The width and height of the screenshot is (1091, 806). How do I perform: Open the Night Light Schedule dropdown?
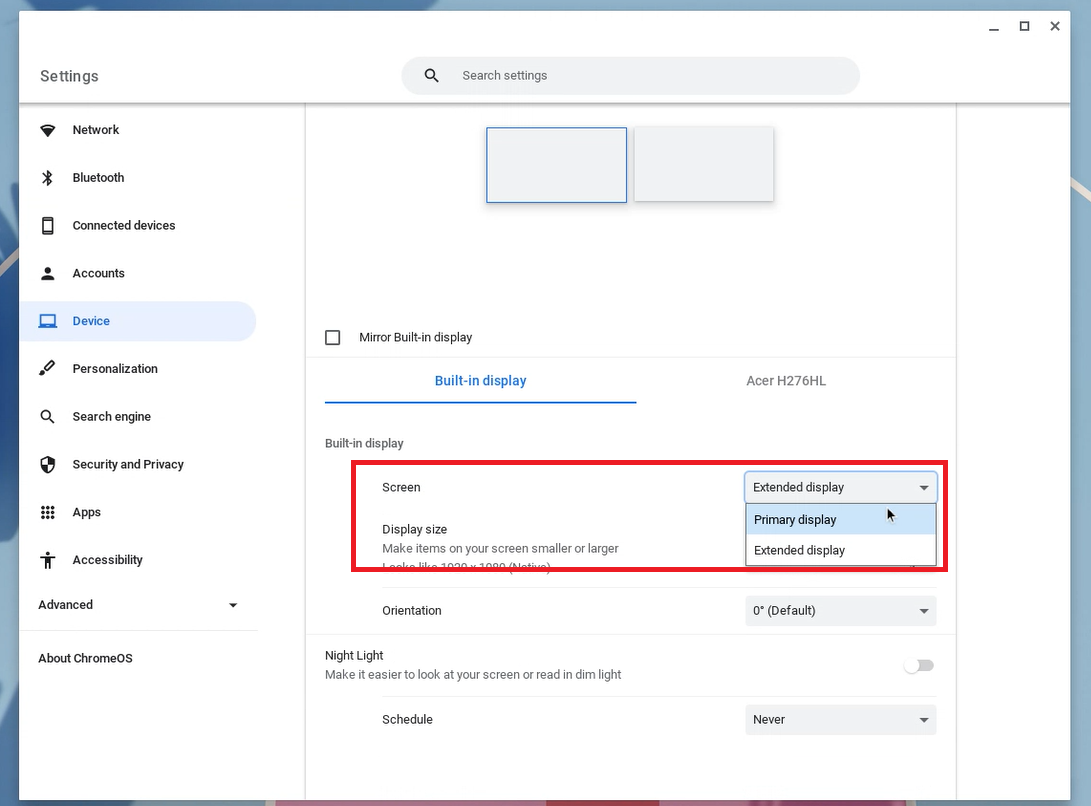pyautogui.click(x=840, y=720)
